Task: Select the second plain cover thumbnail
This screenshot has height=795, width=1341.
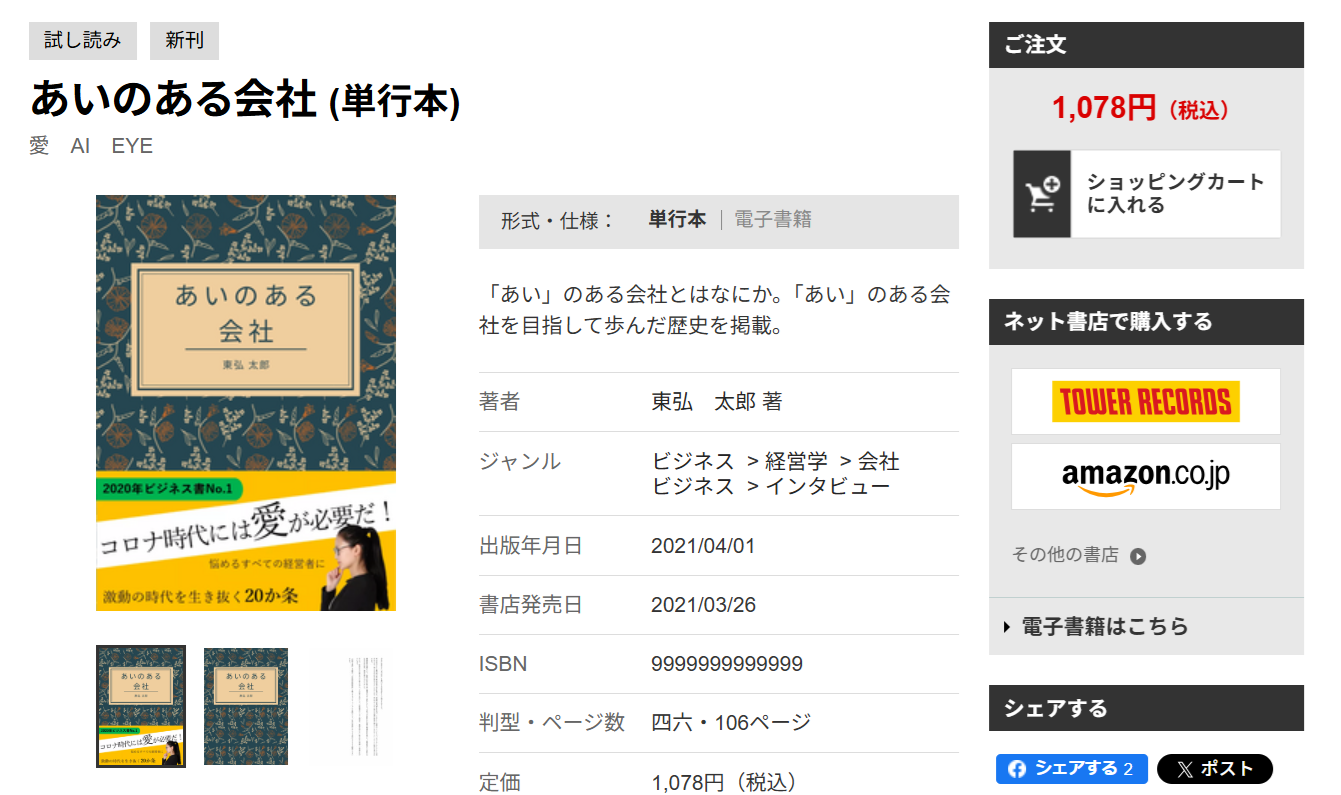Action: (246, 706)
